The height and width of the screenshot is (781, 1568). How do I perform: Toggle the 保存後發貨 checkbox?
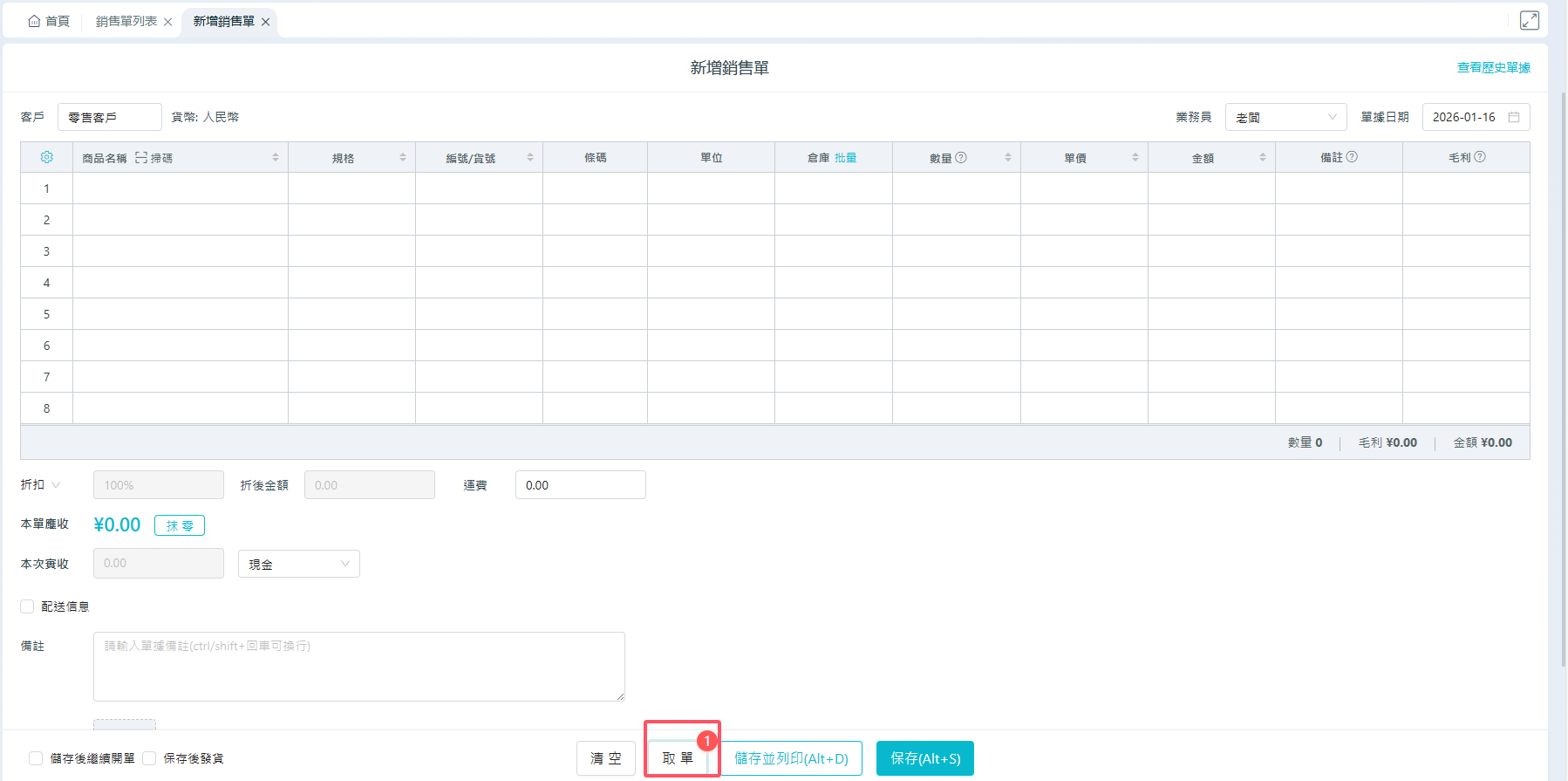pos(149,758)
